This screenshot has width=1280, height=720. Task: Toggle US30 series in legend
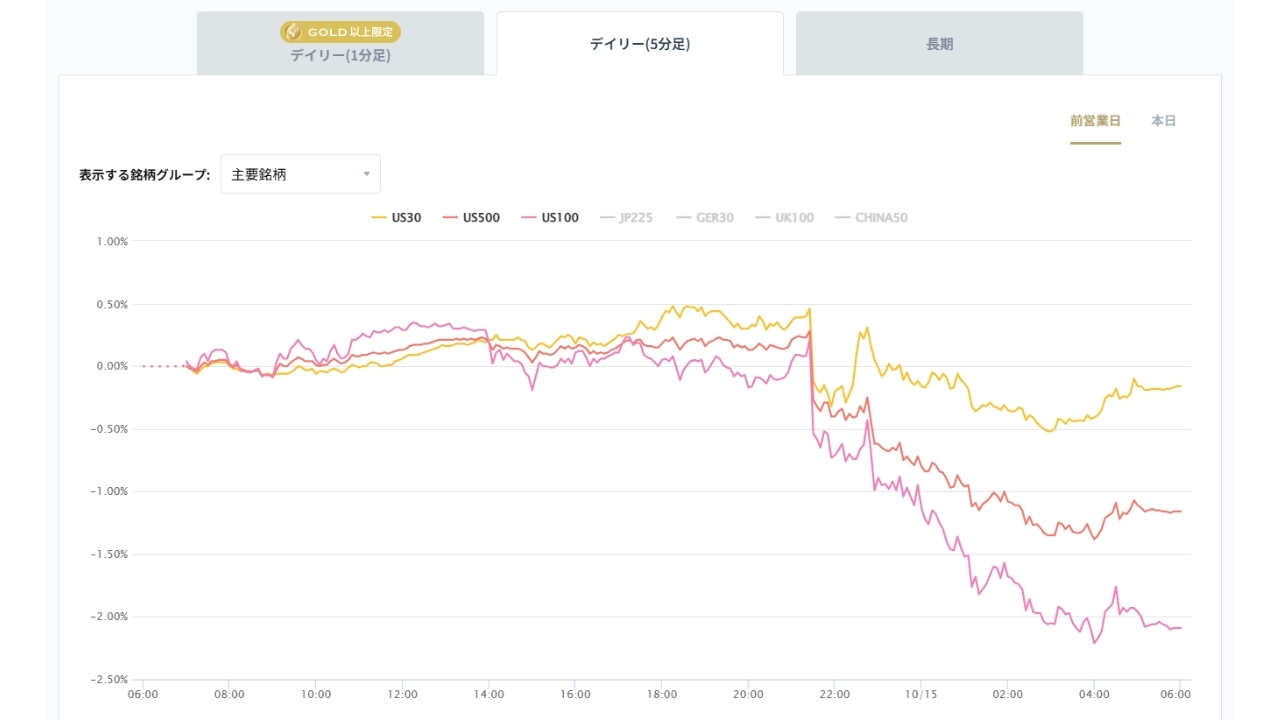pos(396,217)
